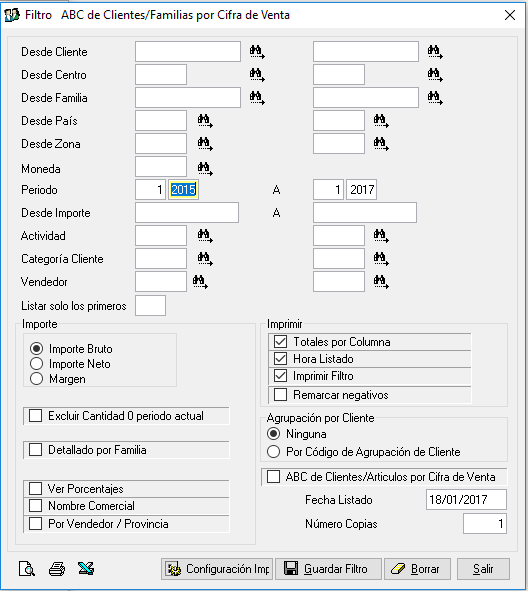This screenshot has width=528, height=591.
Task: Enable the Remarcar negativos checkbox
Action: 280,395
